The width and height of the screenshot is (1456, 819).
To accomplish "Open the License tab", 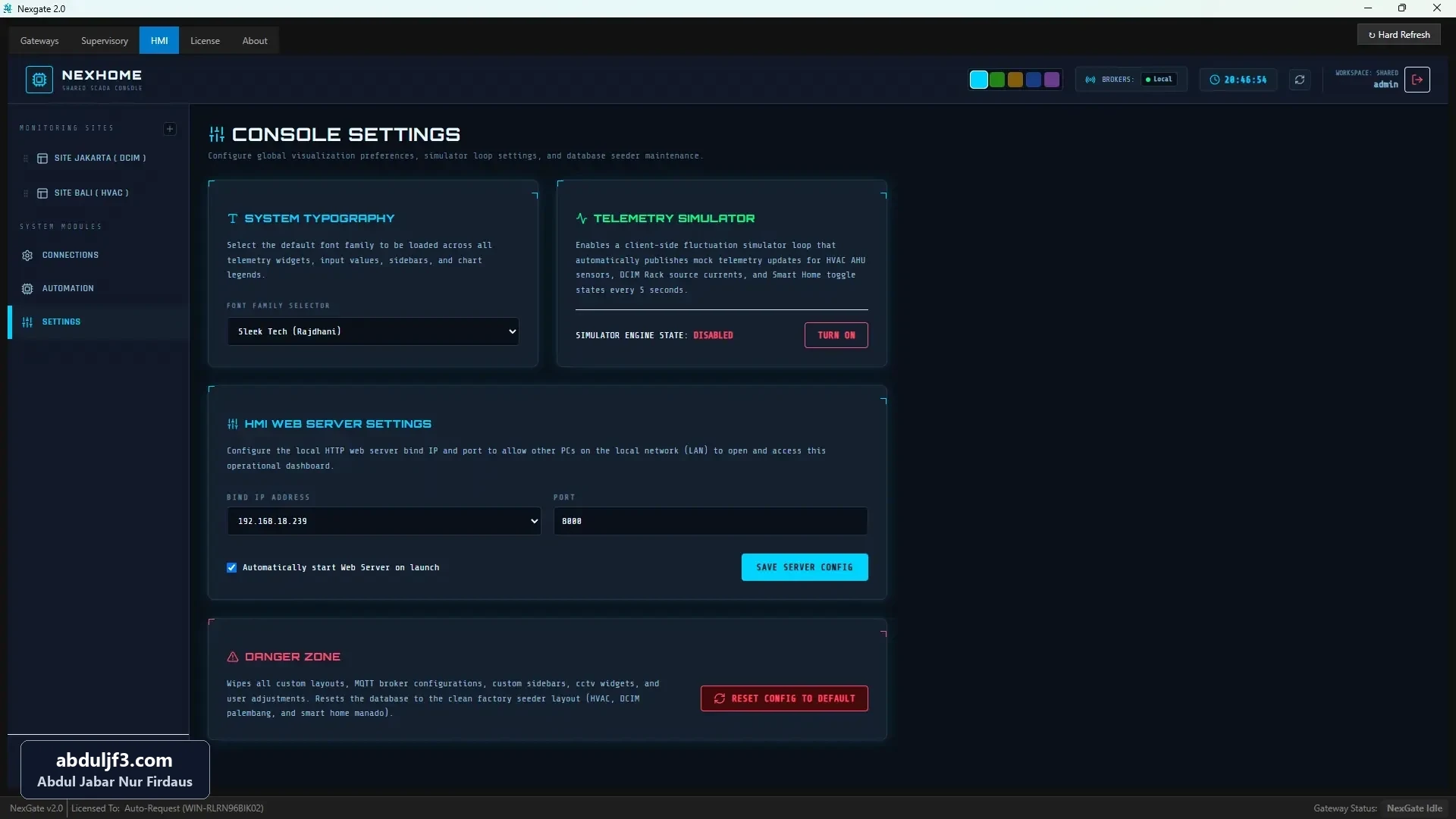I will [x=205, y=41].
